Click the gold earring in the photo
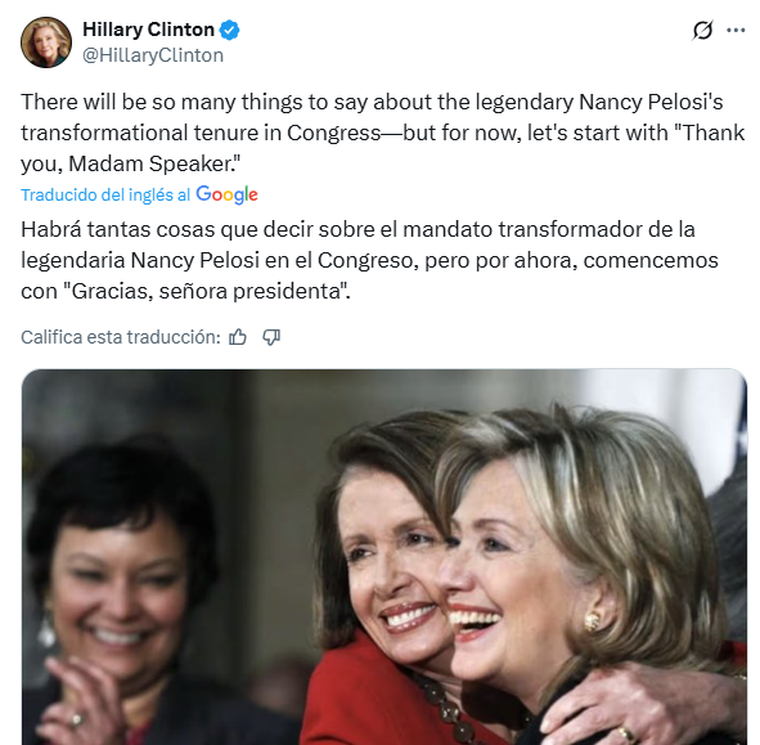760x745 pixels. (591, 621)
